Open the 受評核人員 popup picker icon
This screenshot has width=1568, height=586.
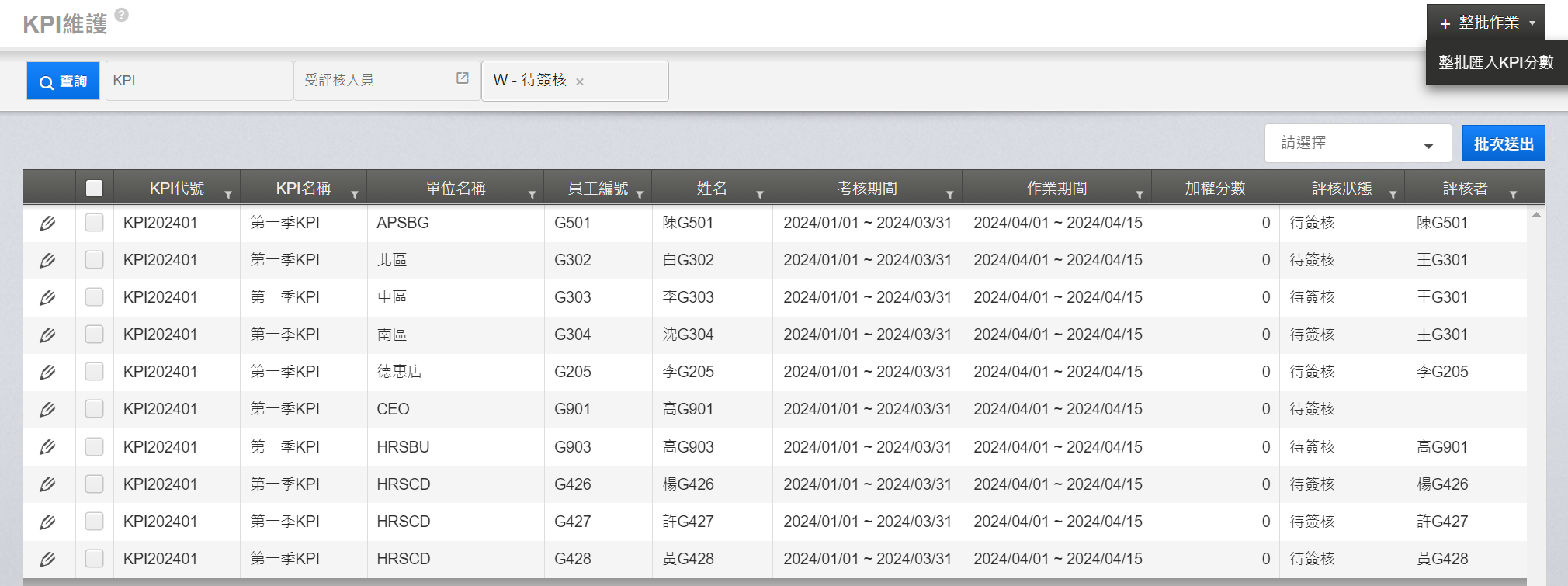(463, 78)
